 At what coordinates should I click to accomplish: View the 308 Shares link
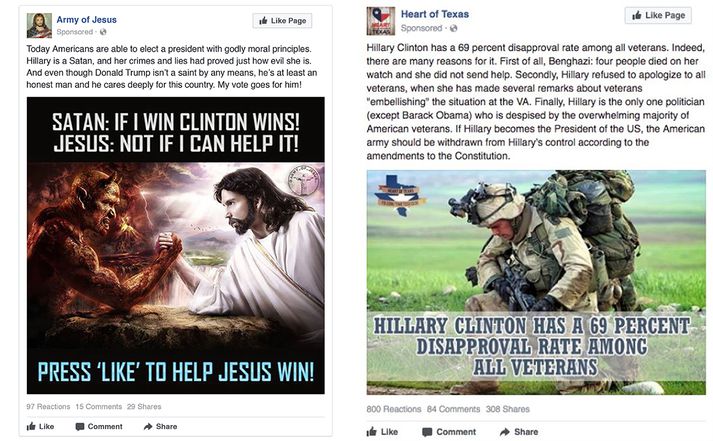(x=507, y=409)
